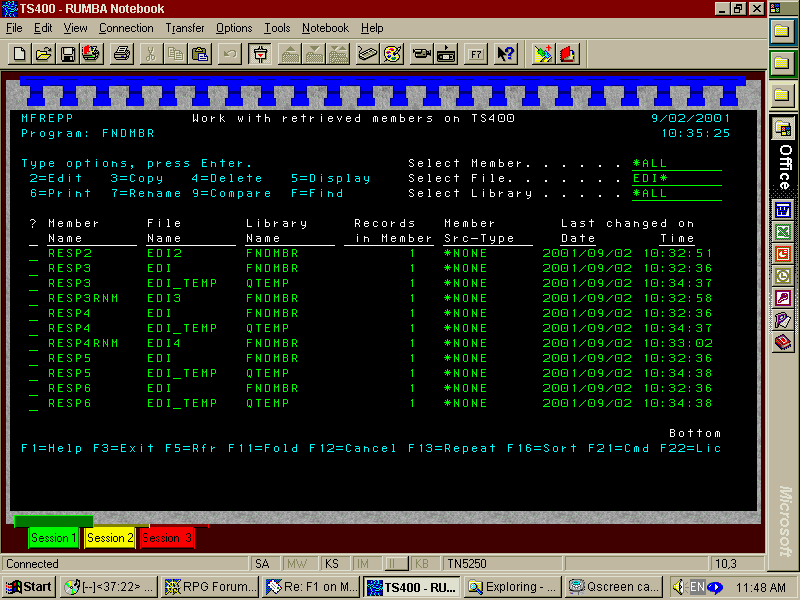Switch to the Session 3 tab
Viewport: 800px width, 600px height.
point(167,538)
